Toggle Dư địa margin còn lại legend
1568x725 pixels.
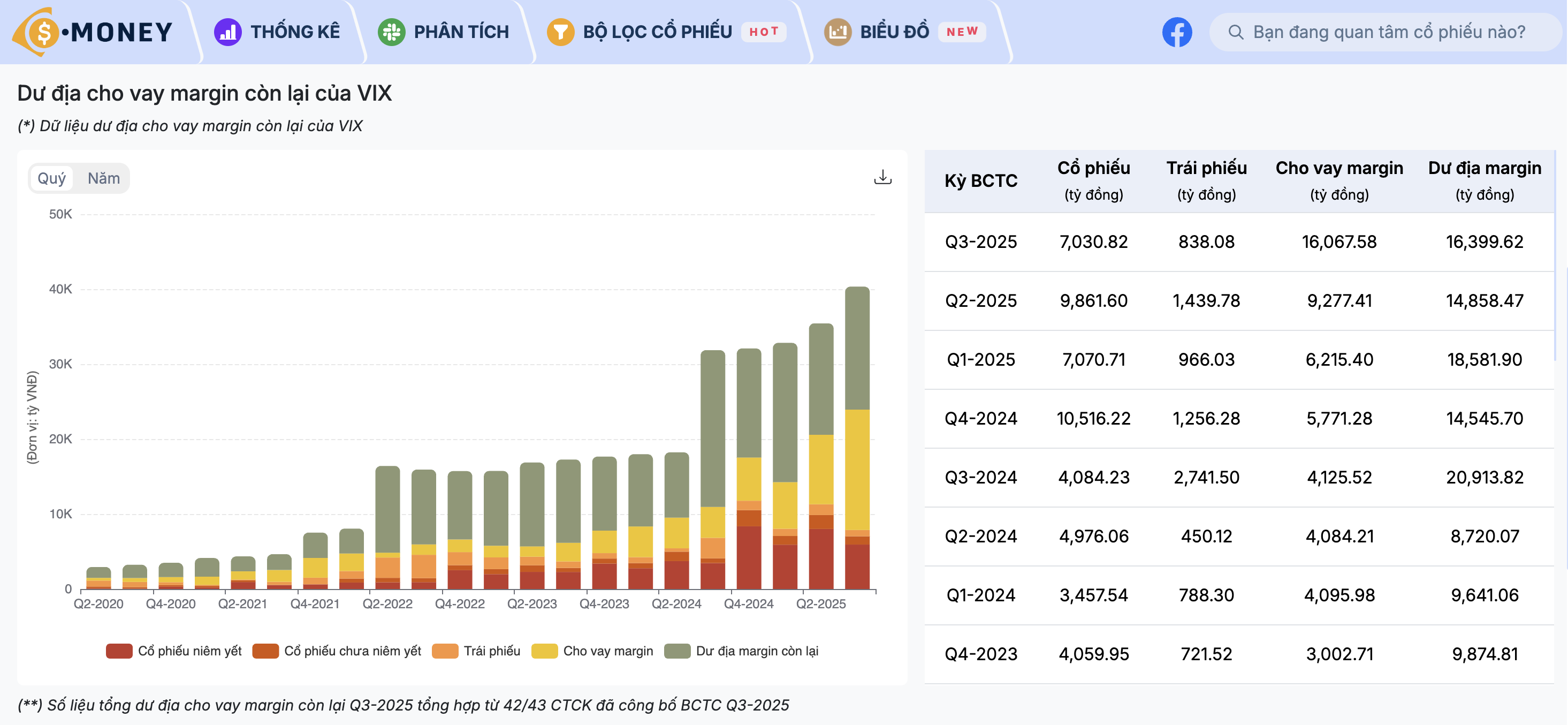pyautogui.click(x=757, y=651)
